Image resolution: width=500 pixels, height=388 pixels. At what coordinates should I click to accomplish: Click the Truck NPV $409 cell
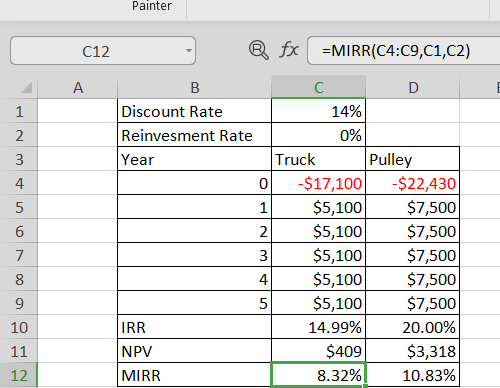[x=319, y=351]
